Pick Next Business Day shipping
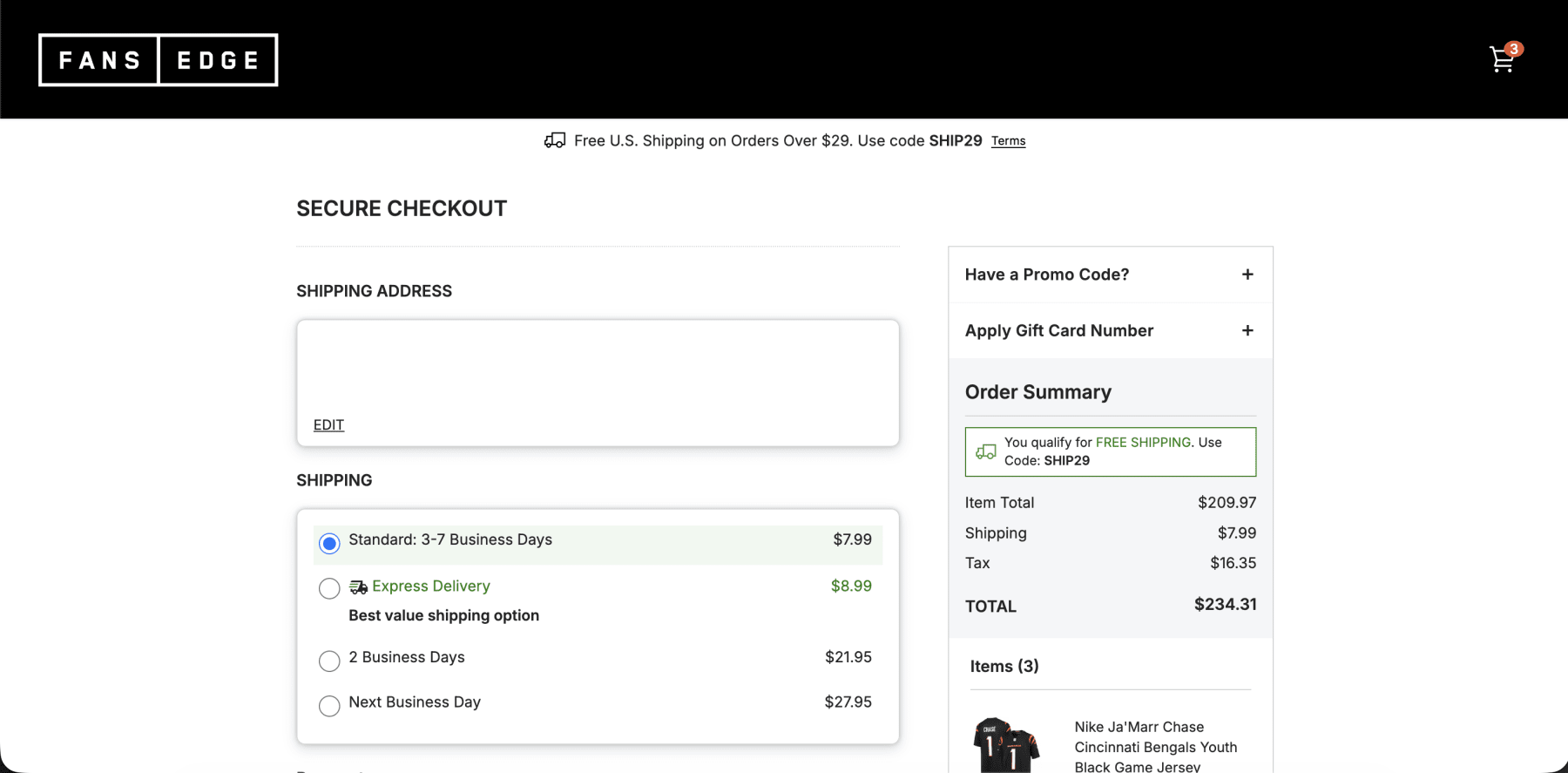The width and height of the screenshot is (1568, 773). pos(329,705)
